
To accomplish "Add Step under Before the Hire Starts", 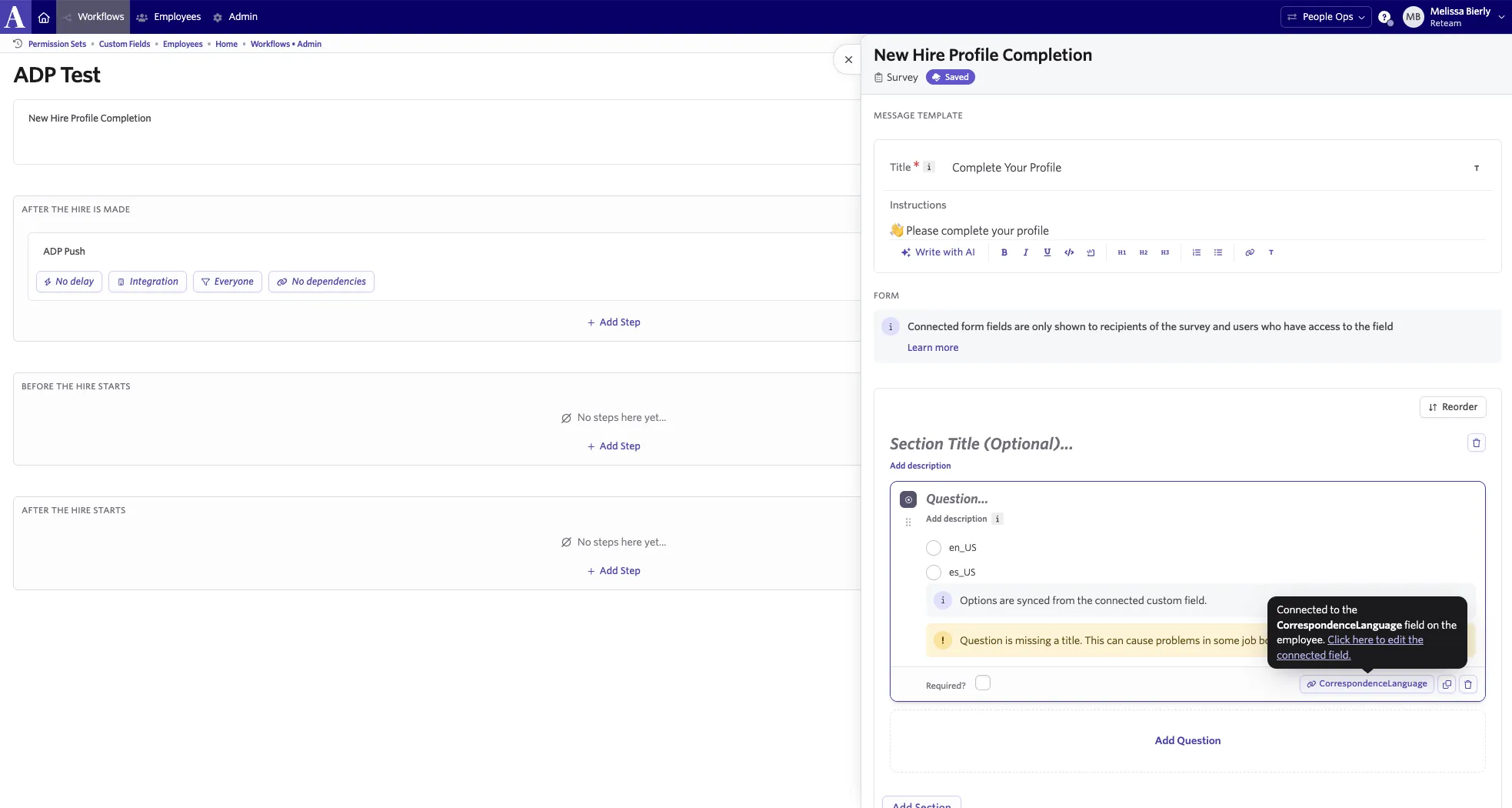I will point(613,446).
